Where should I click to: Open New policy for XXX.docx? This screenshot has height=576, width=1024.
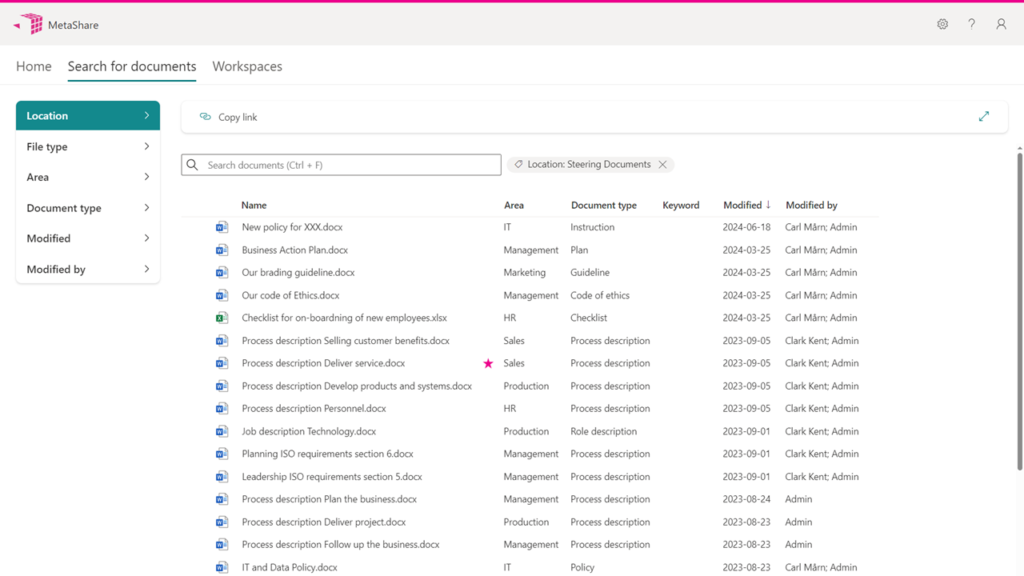(292, 227)
